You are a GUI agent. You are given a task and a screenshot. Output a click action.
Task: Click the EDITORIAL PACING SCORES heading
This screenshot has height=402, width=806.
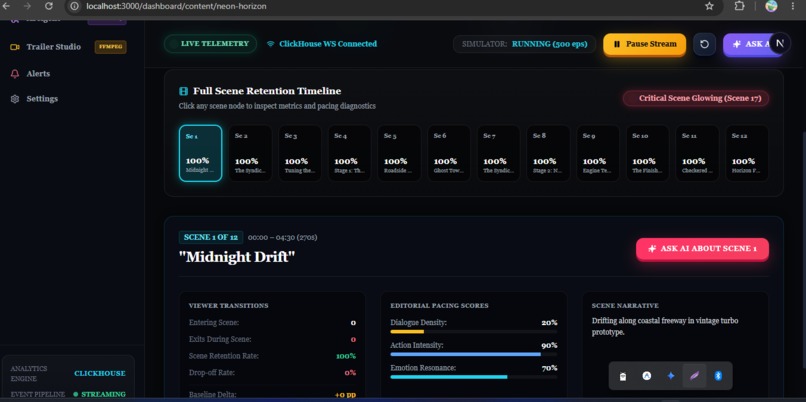(439, 305)
